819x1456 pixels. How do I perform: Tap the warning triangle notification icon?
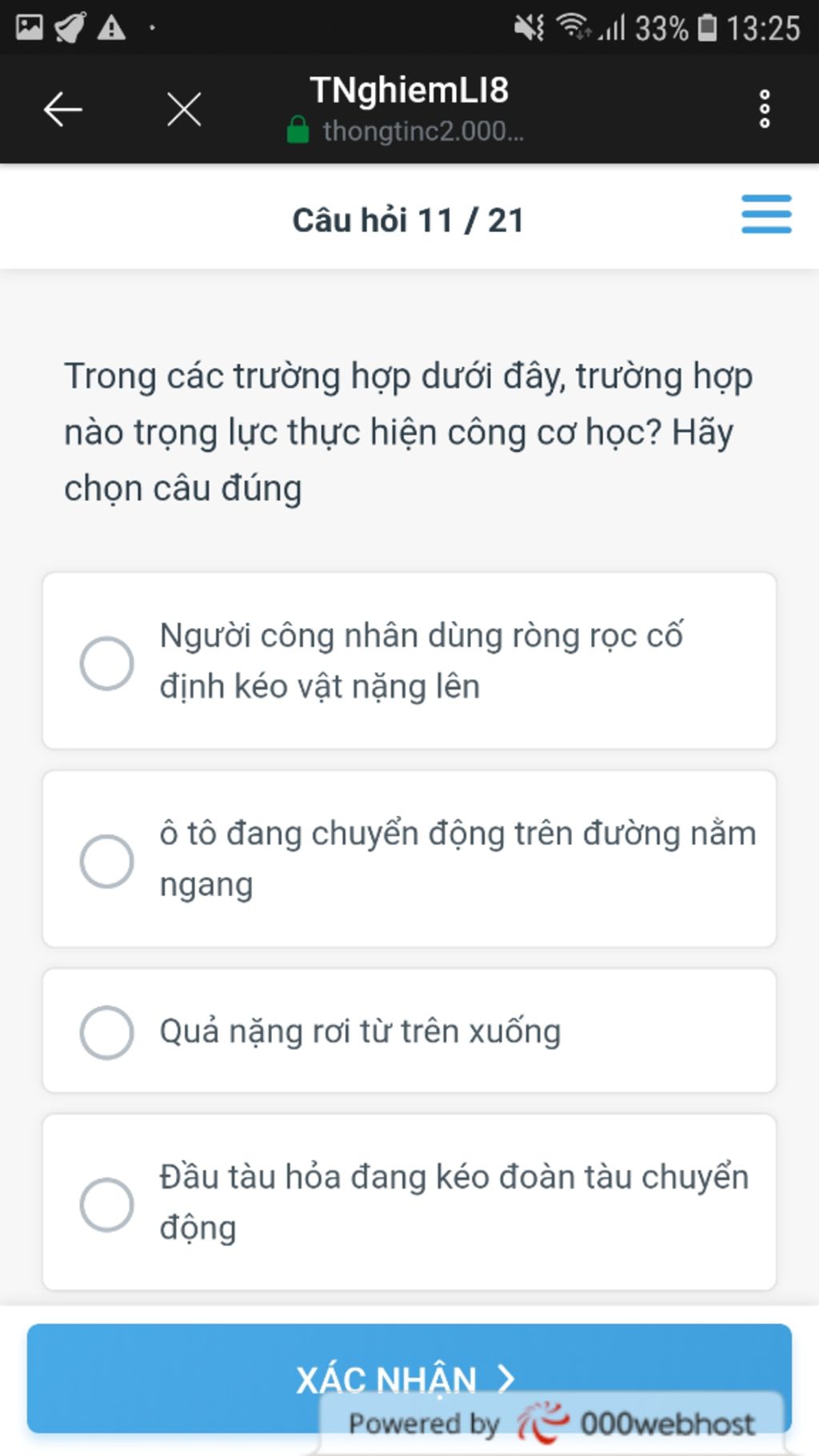coord(111,28)
